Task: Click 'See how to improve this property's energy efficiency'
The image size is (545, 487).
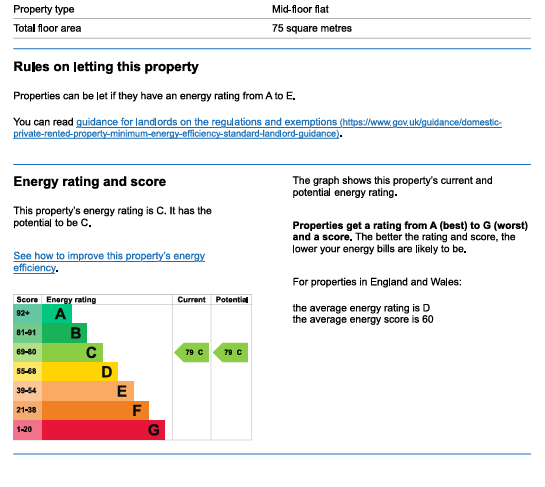Action: point(109,262)
